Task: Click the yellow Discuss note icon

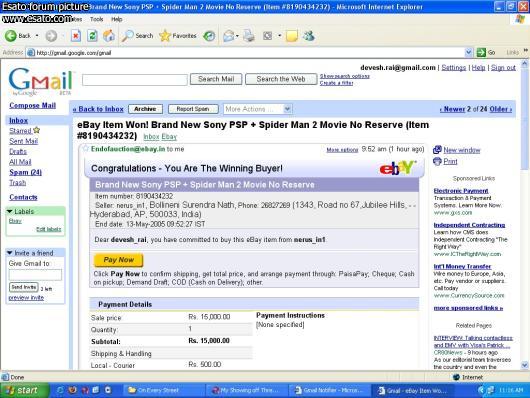Action: [292, 36]
